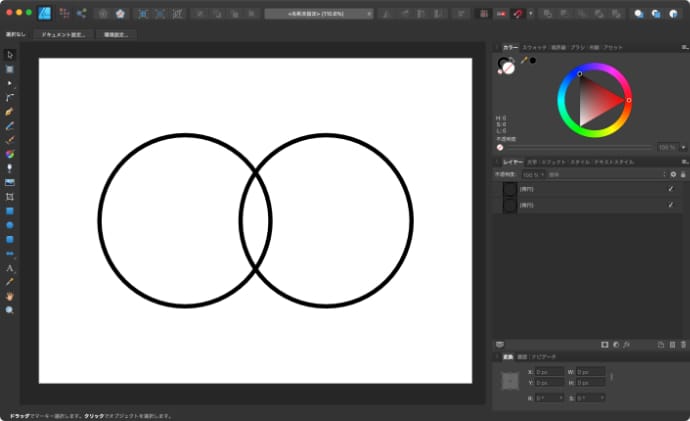Switch to the ナビゲータ tab
The image size is (690, 421).
(544, 356)
